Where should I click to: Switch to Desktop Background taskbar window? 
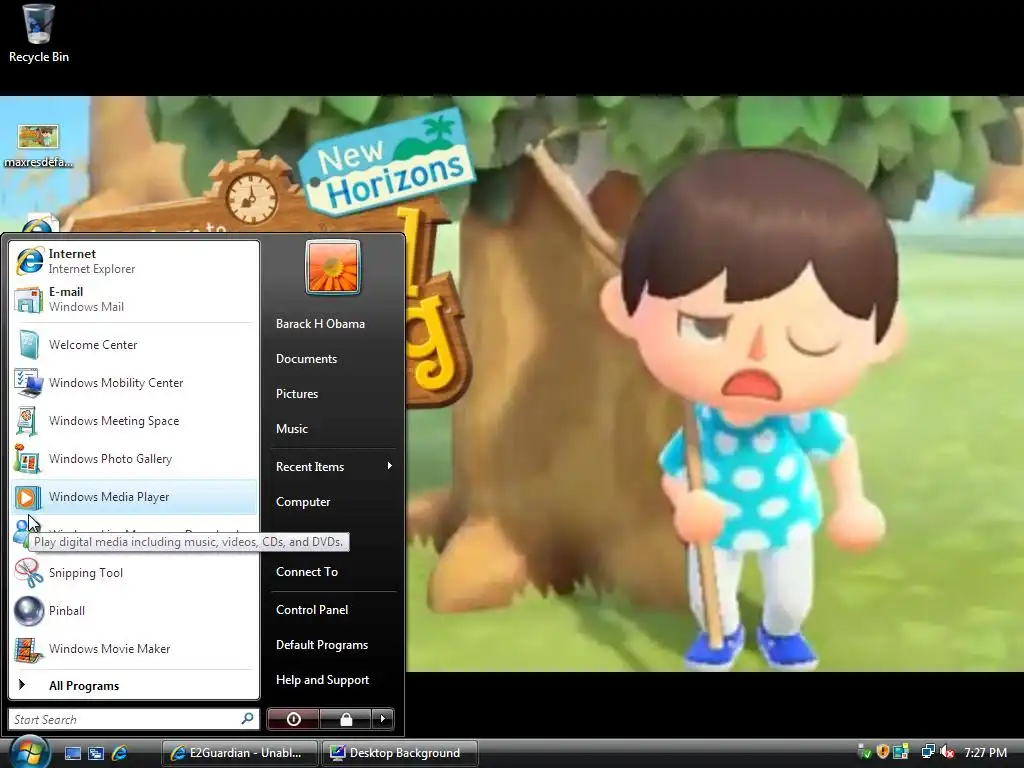399,753
